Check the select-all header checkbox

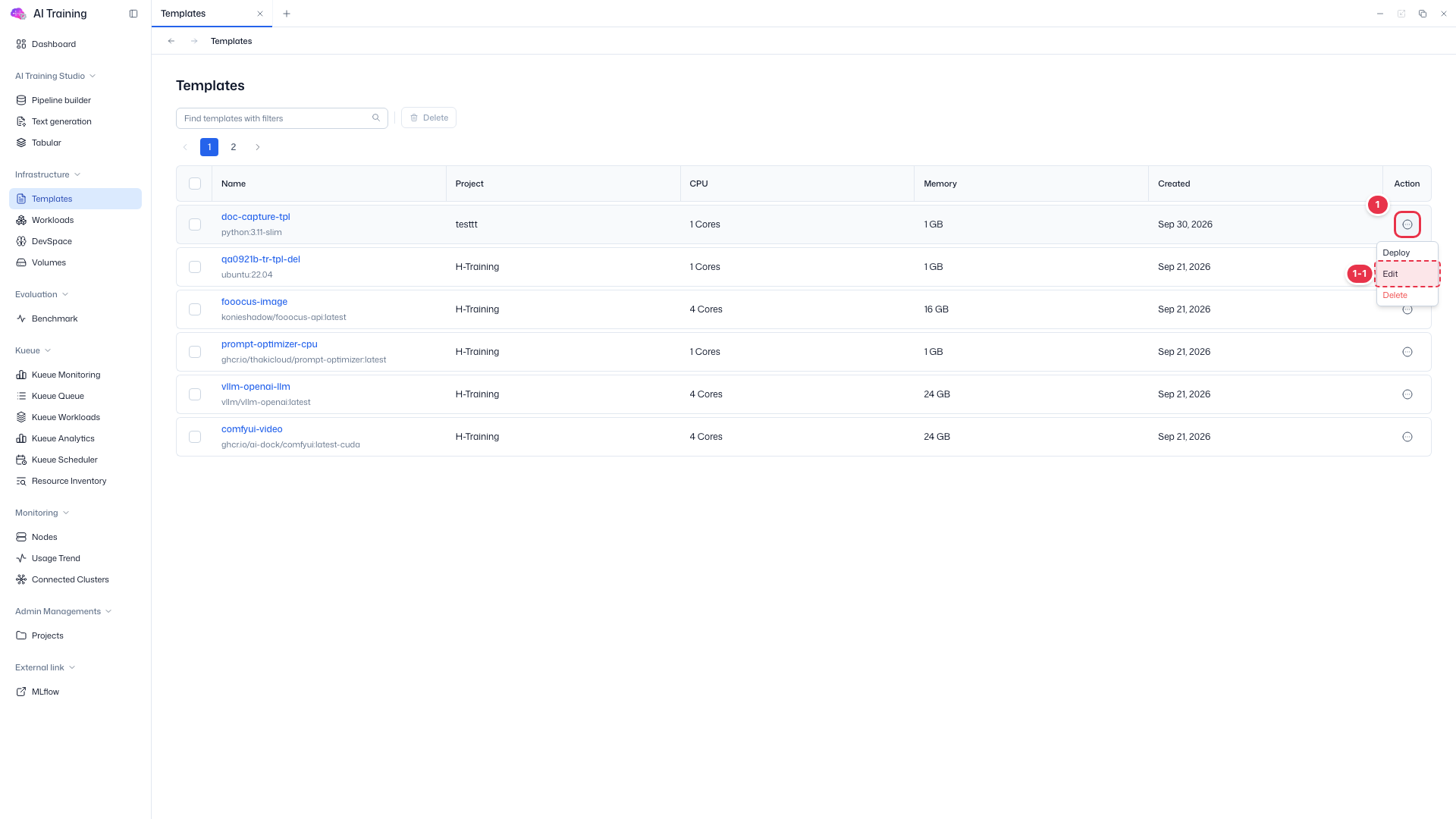pos(195,184)
